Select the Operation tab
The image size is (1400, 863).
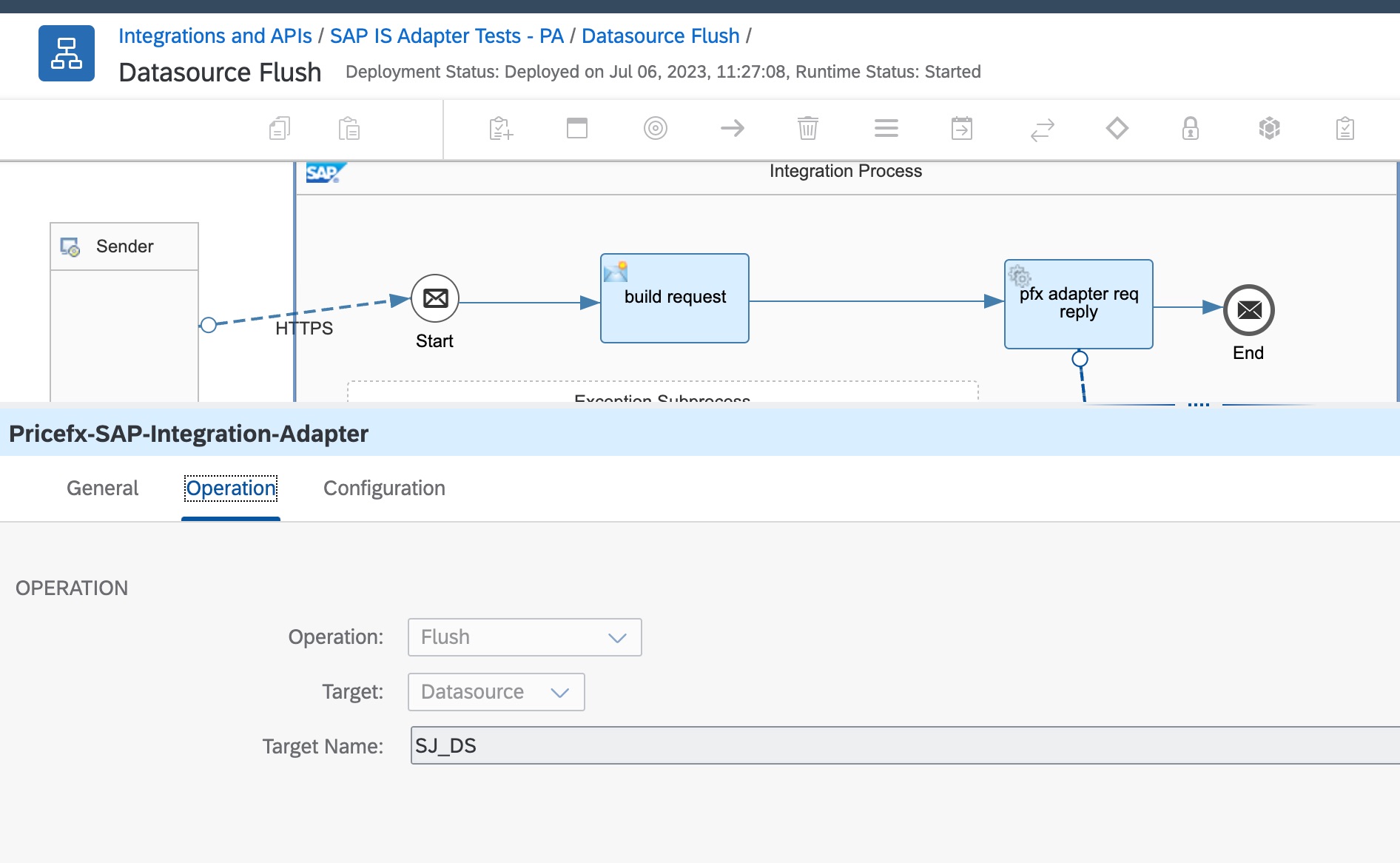tap(231, 488)
